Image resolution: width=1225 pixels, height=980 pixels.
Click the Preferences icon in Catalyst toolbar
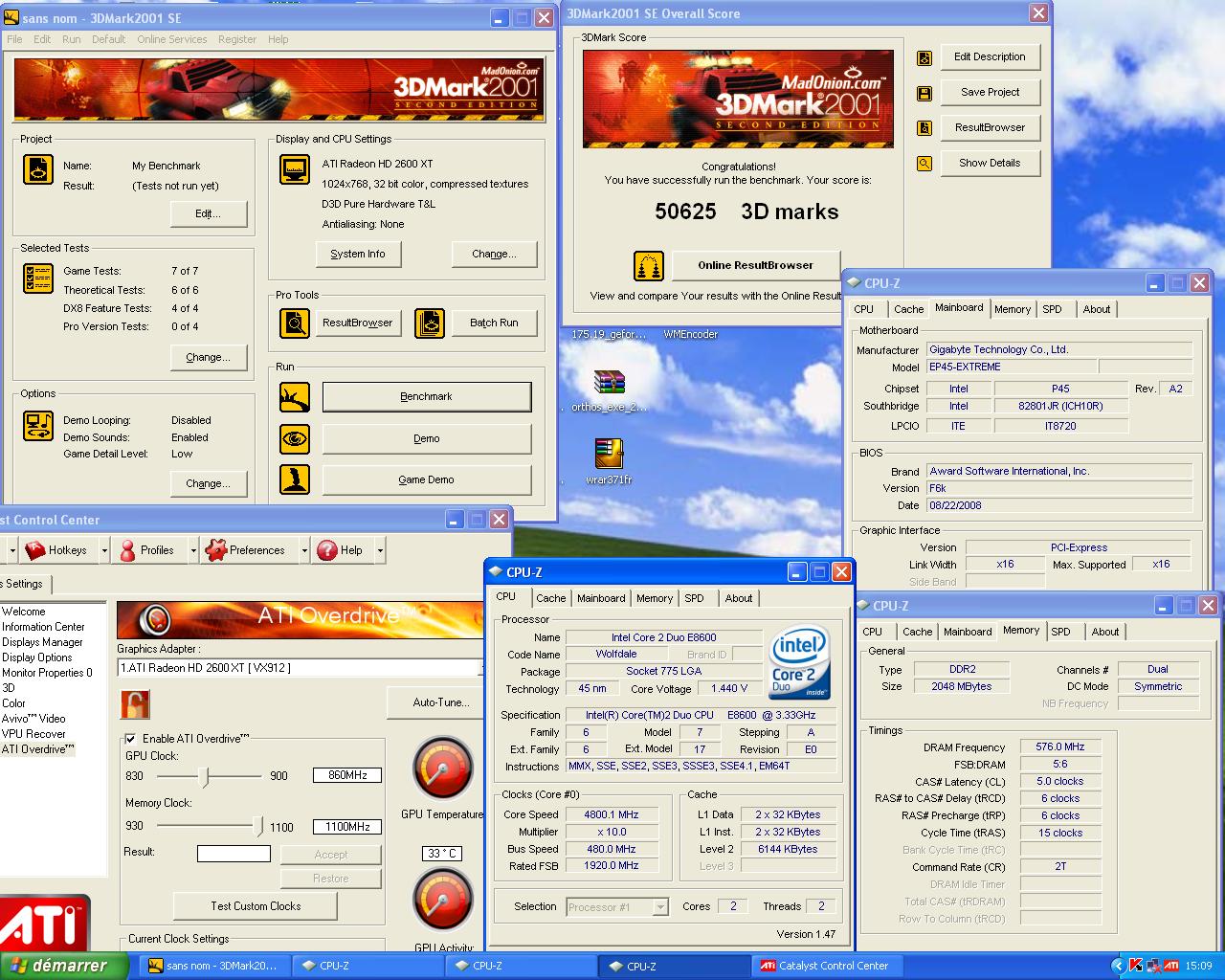215,549
